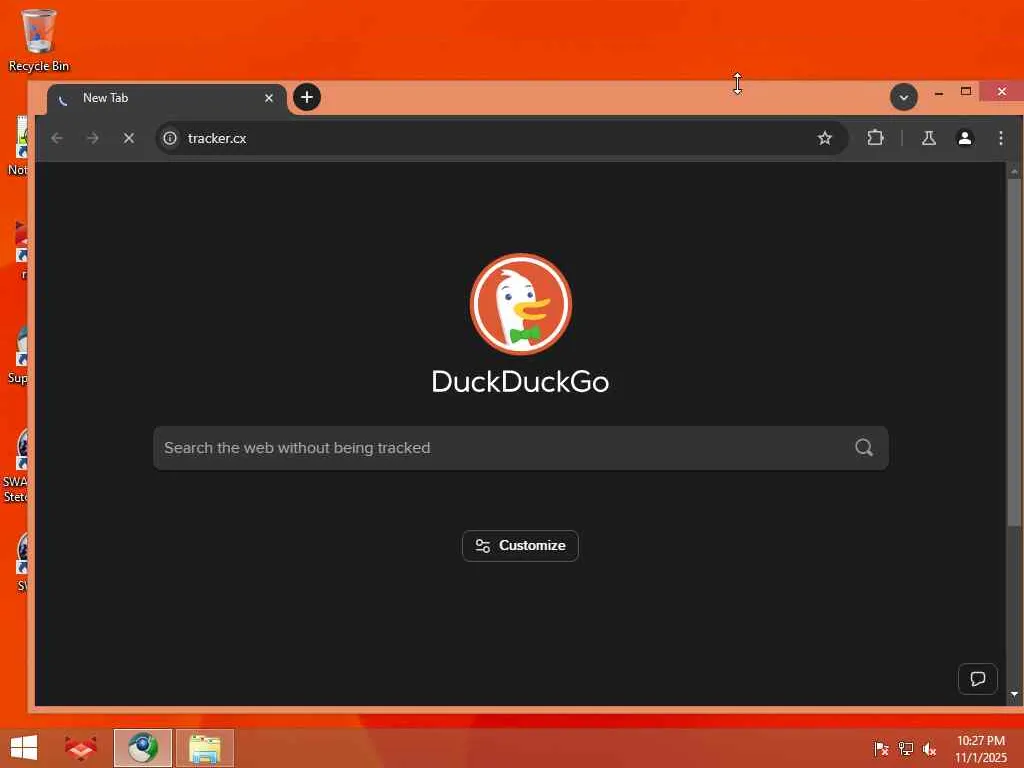Screen dimensions: 1024x768
Task: Open the feedback chat bubble icon
Action: [x=978, y=679]
